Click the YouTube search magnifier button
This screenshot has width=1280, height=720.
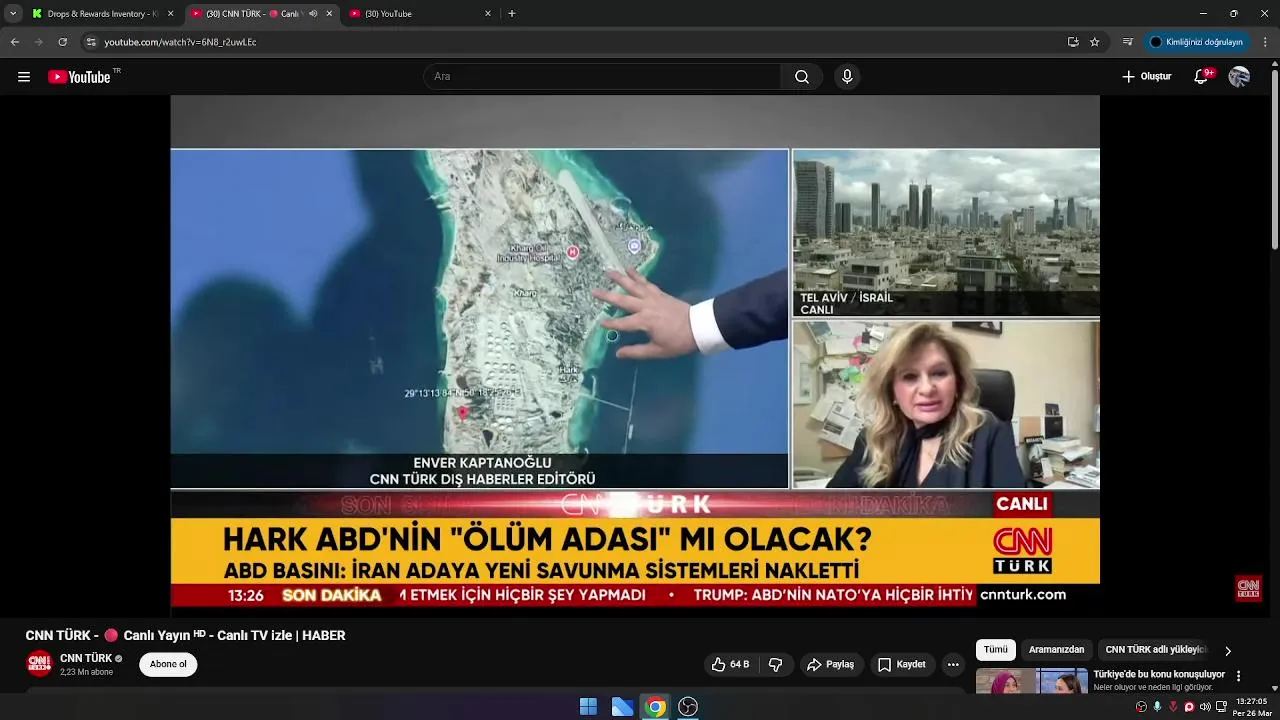click(x=802, y=77)
